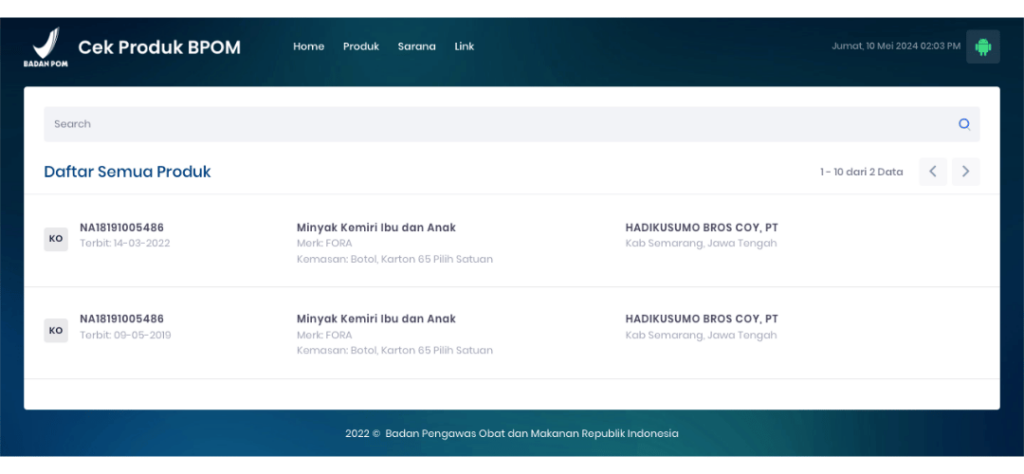Viewport: 1024px width, 474px height.
Task: Click the Badan POM logo
Action: pyautogui.click(x=43, y=47)
